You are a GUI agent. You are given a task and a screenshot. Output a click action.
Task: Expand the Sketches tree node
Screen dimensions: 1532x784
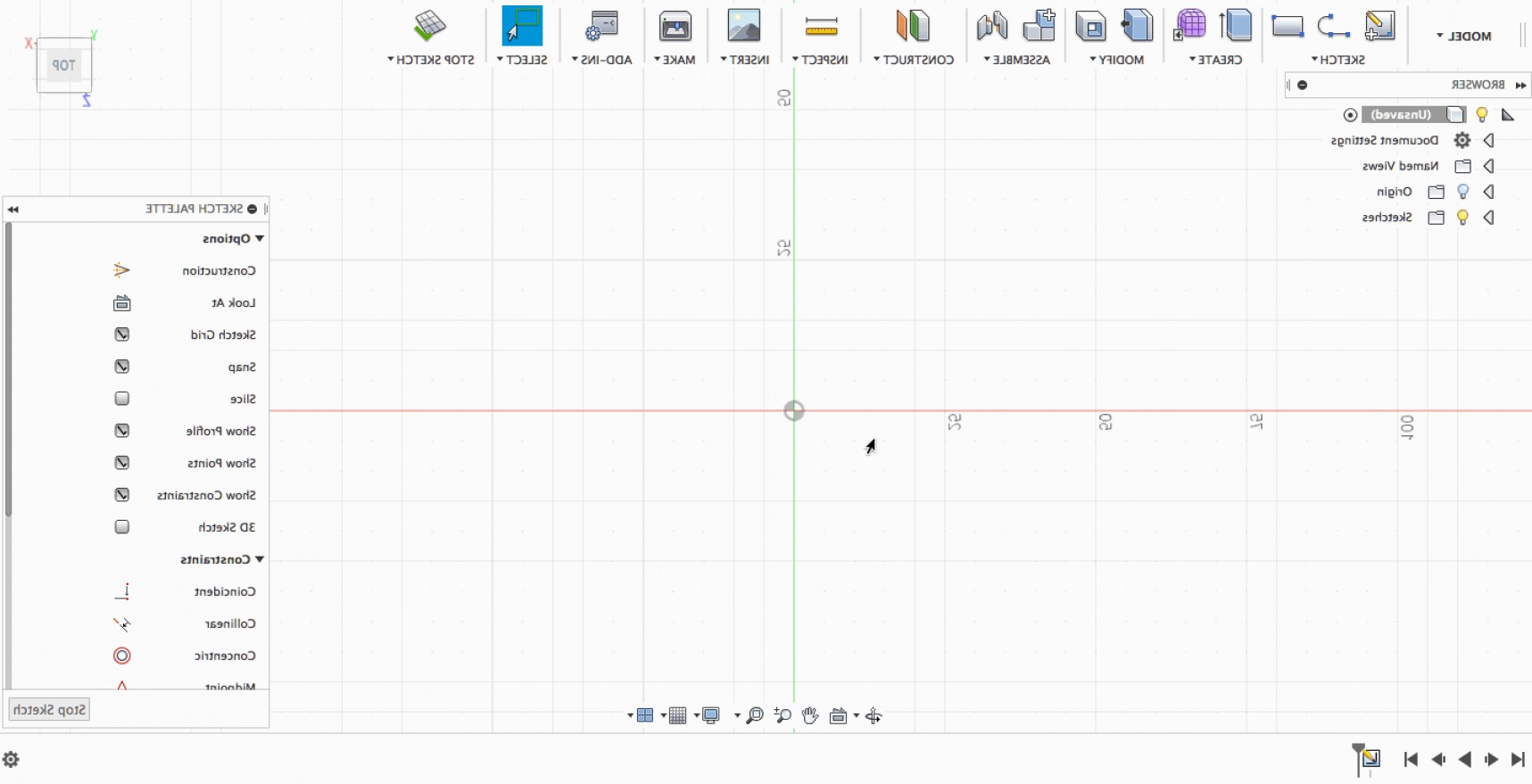1488,218
